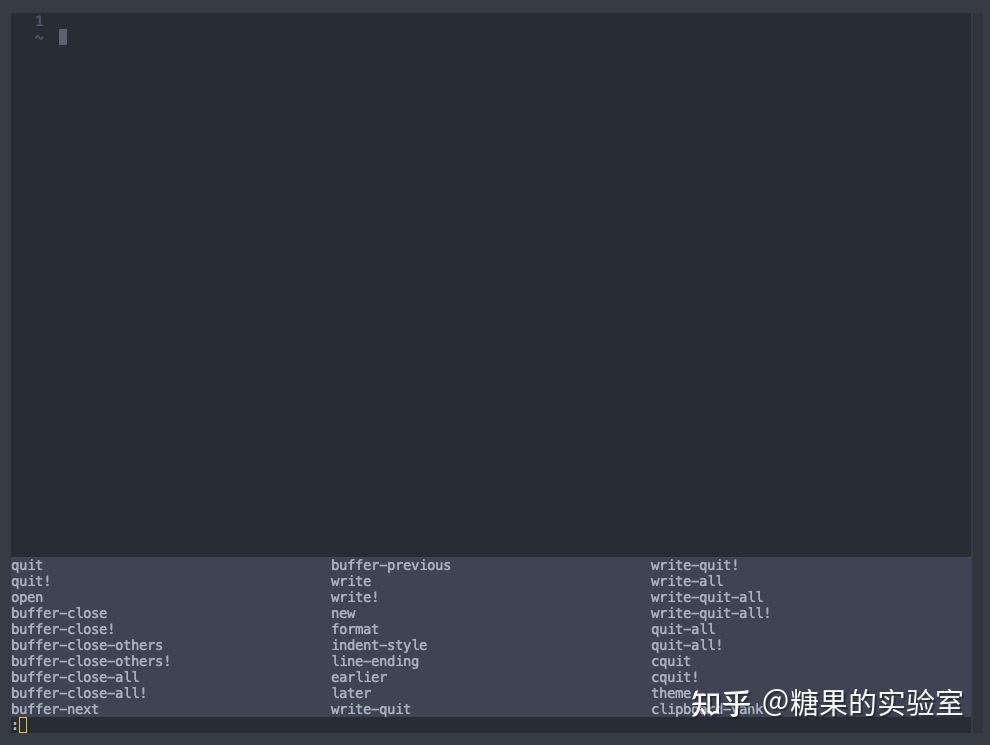The width and height of the screenshot is (990, 745).
Task: Pick the earlier command completion
Action: click(x=359, y=677)
